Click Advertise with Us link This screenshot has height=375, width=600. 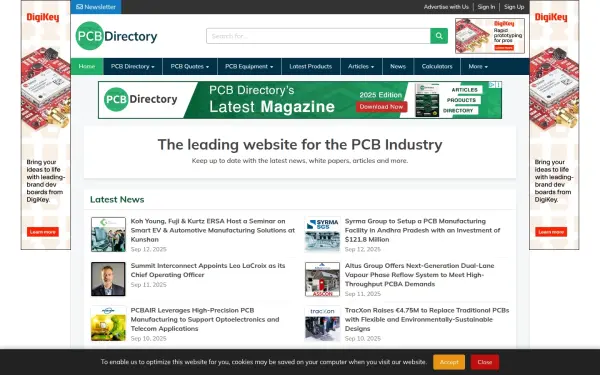click(x=446, y=7)
